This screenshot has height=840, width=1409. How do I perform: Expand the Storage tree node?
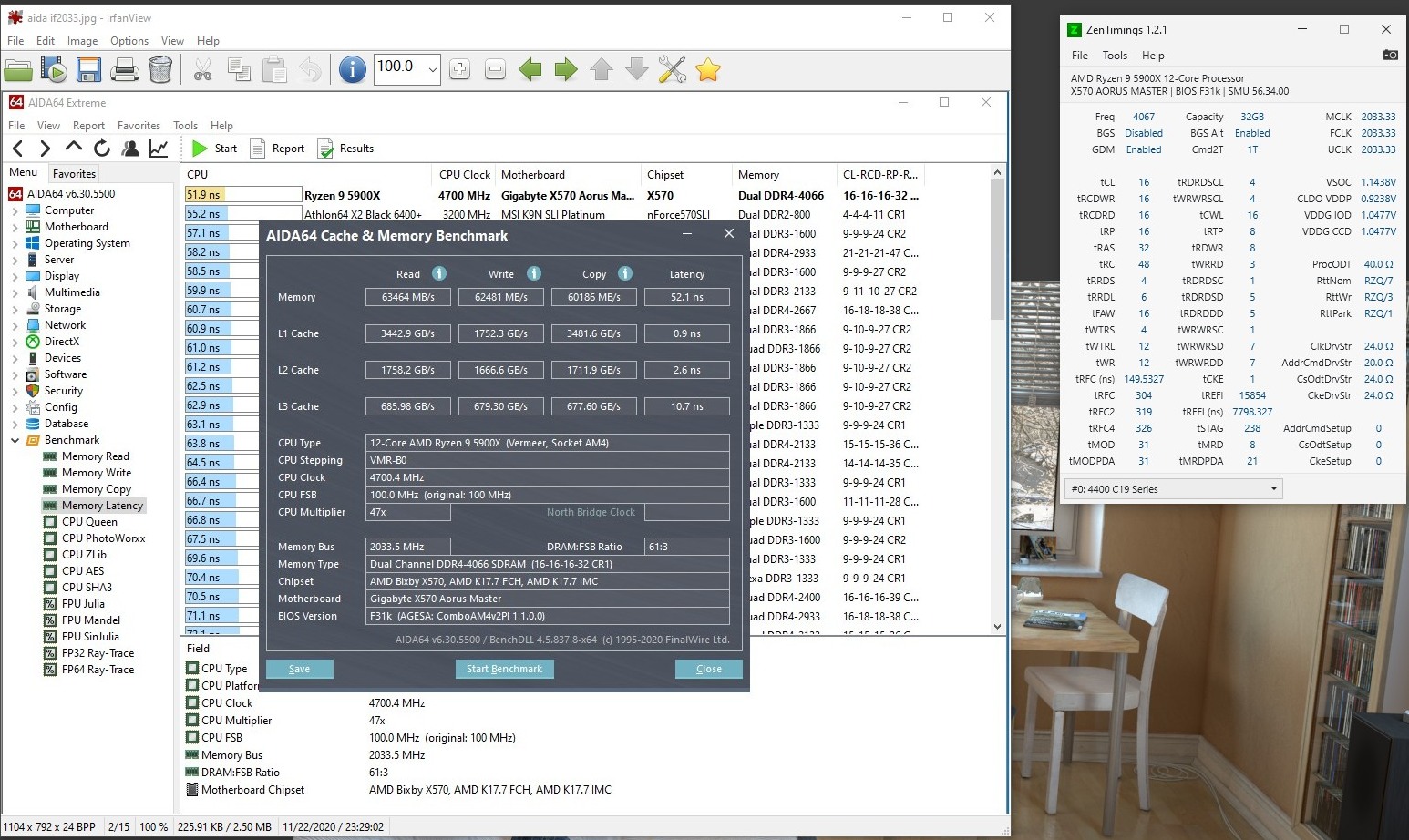click(x=15, y=309)
